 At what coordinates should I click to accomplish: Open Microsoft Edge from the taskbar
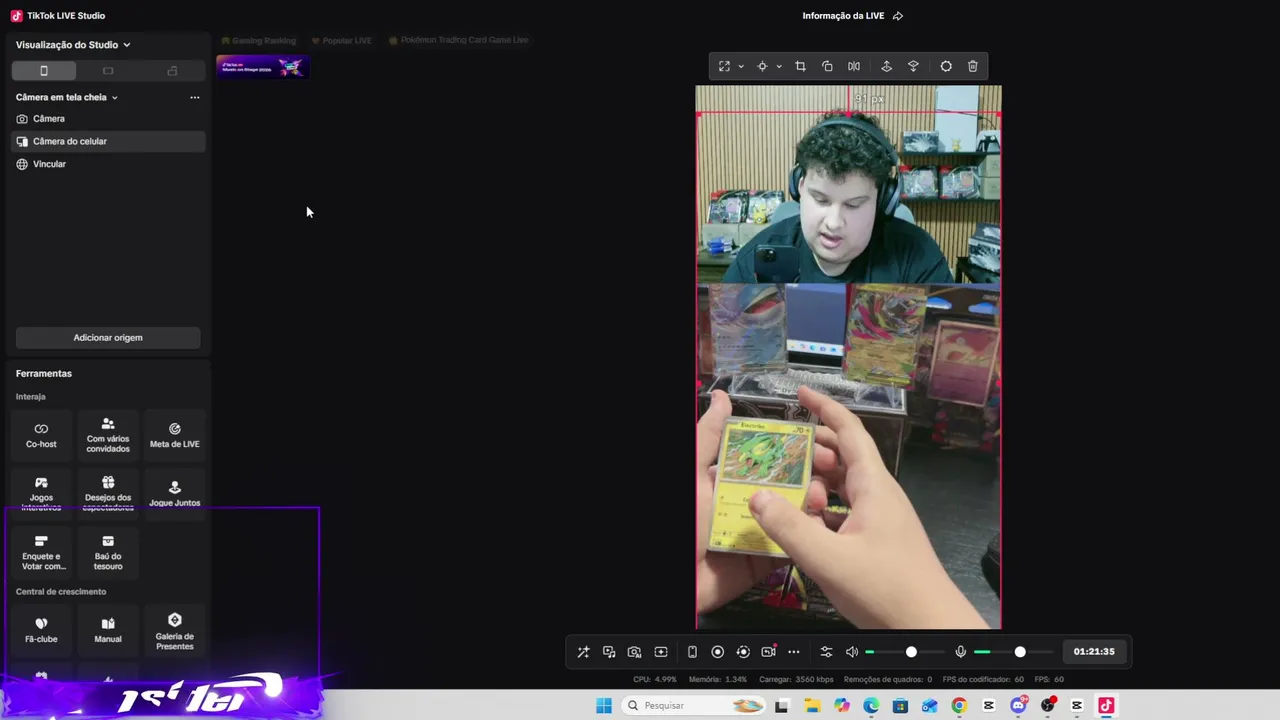point(871,706)
